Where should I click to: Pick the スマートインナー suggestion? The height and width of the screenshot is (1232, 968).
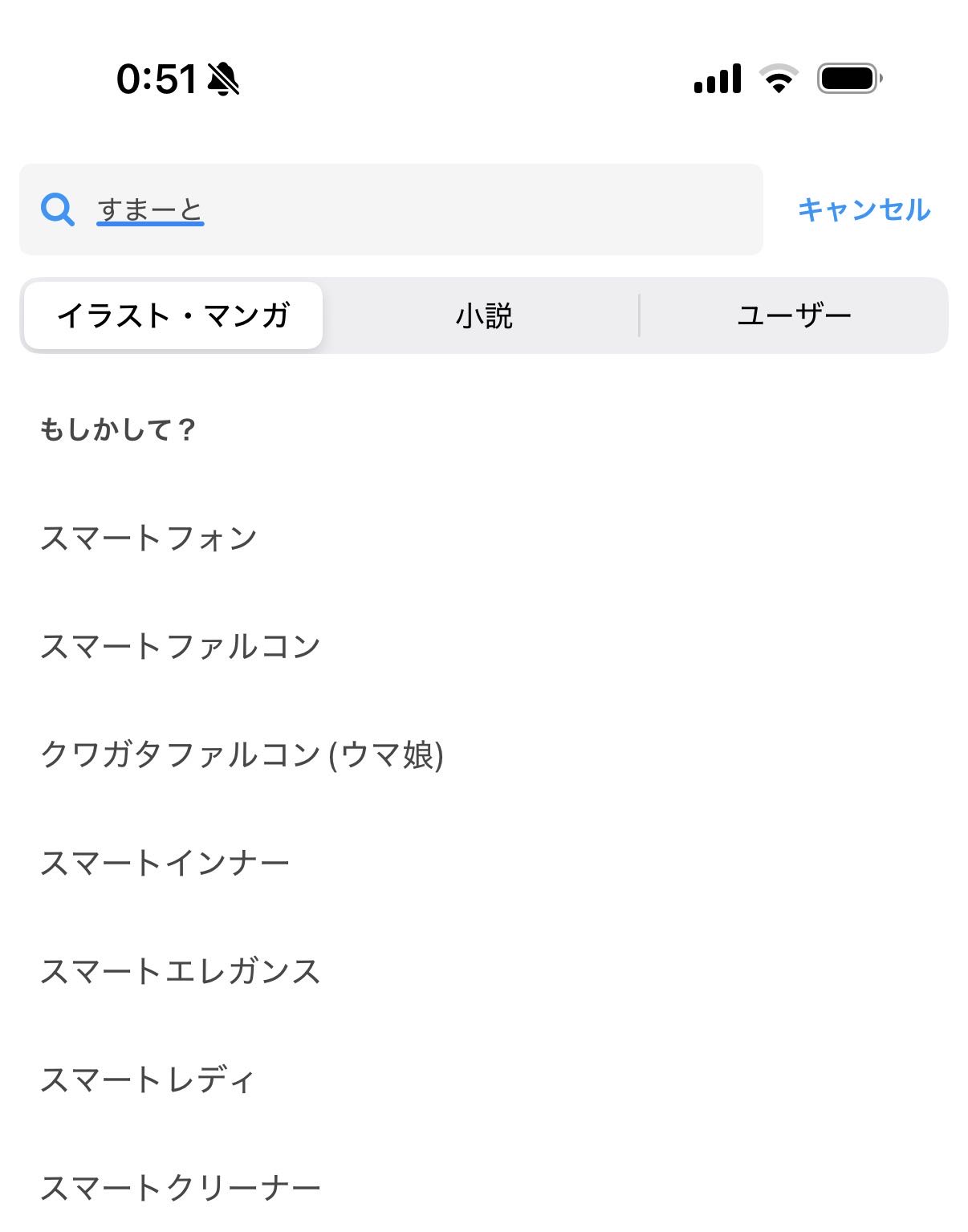pos(165,863)
